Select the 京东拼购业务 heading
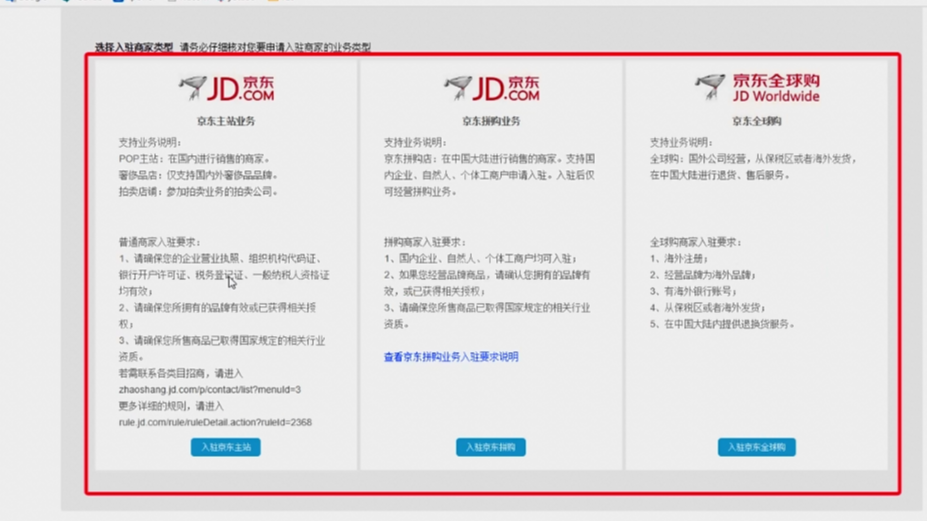 (491, 121)
